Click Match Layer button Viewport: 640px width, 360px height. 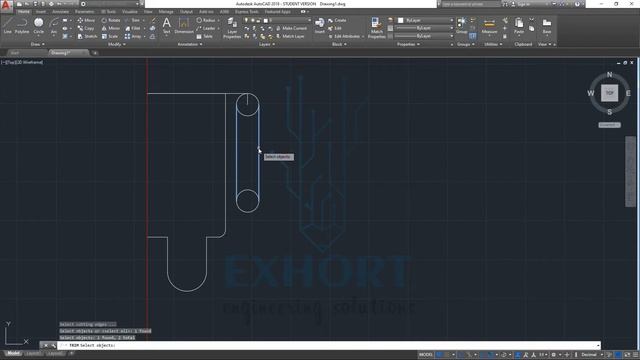(x=290, y=36)
